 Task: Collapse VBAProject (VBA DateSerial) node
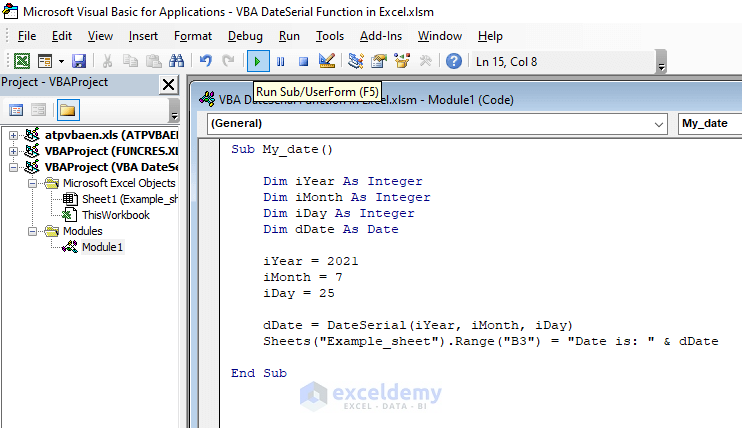(x=13, y=167)
